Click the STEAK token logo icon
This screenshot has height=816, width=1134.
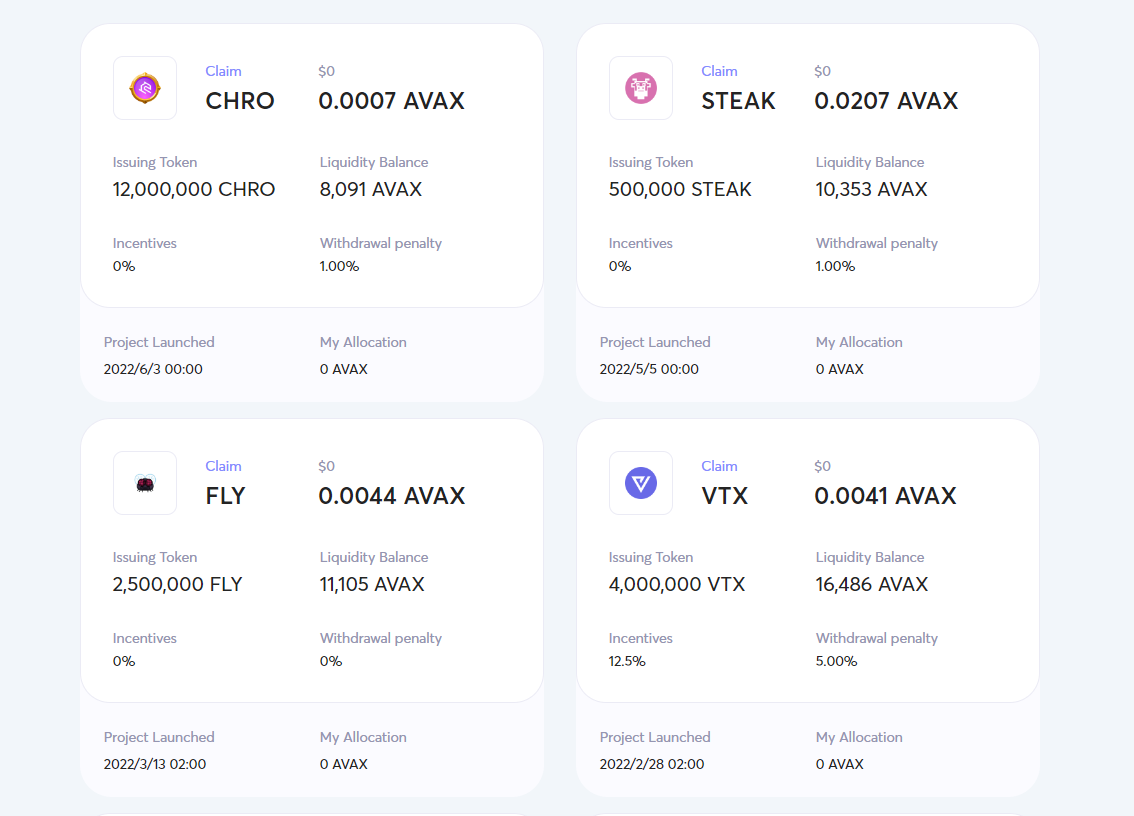click(x=641, y=88)
